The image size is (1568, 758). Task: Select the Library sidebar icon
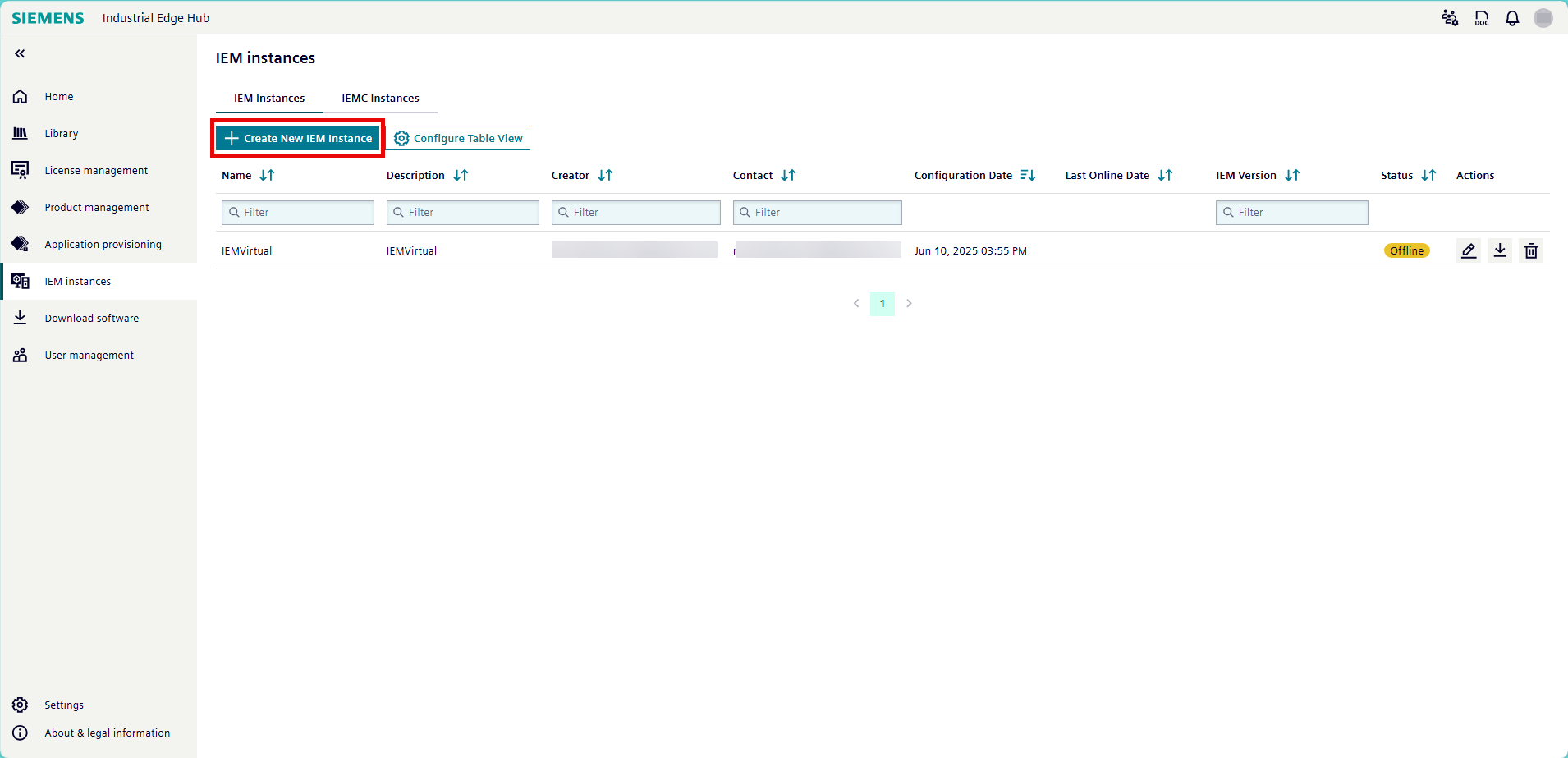tap(20, 132)
